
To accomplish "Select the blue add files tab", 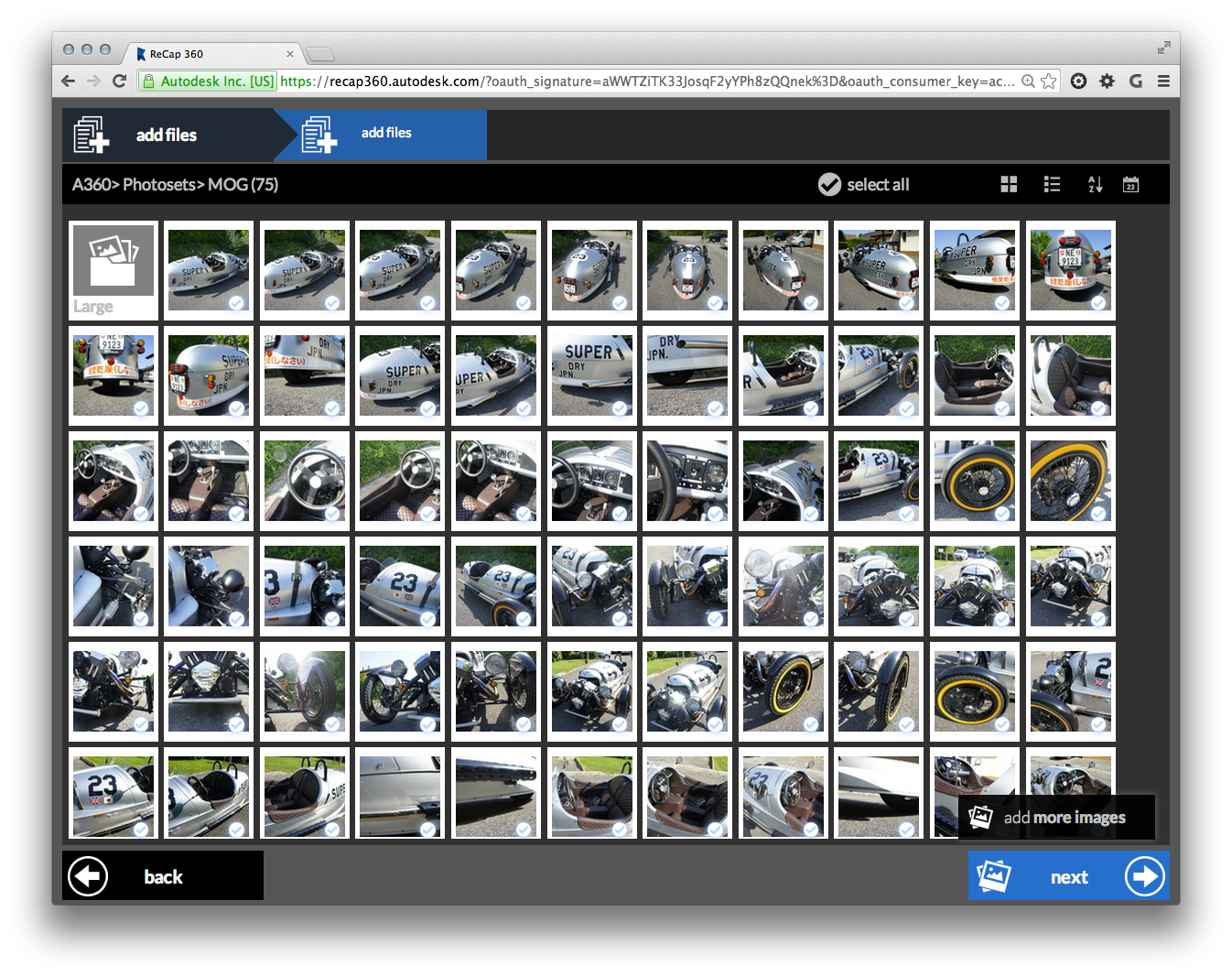I will (x=386, y=134).
